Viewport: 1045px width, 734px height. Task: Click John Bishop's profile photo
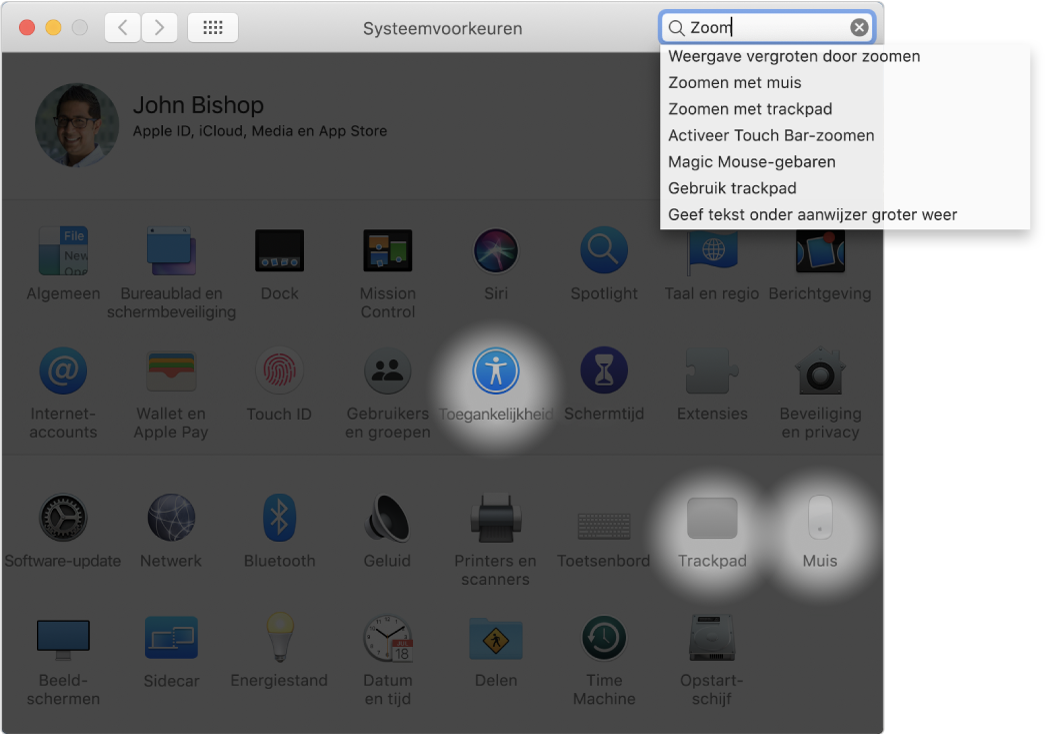[77, 125]
